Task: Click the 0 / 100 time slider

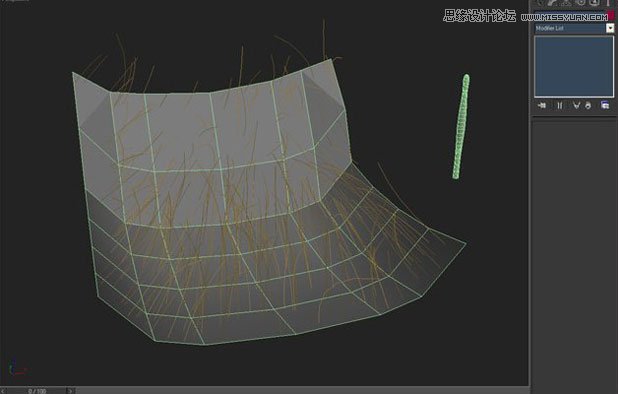Action: click(x=37, y=391)
